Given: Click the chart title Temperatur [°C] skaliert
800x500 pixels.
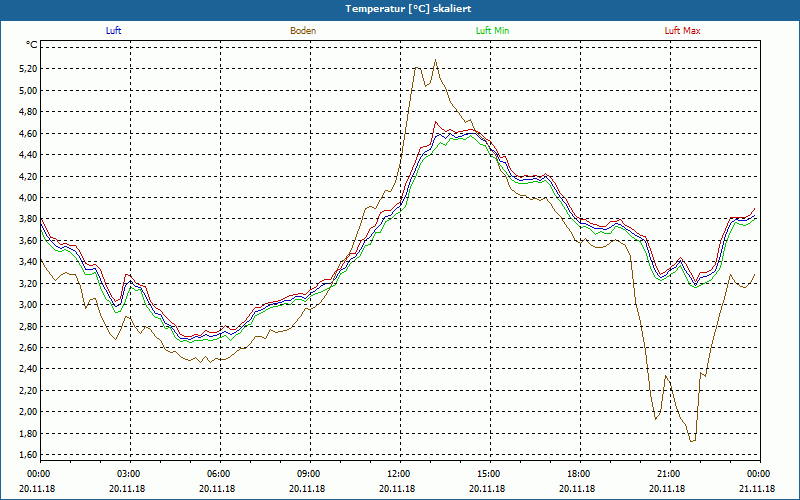Looking at the screenshot, I should pyautogui.click(x=408, y=9).
